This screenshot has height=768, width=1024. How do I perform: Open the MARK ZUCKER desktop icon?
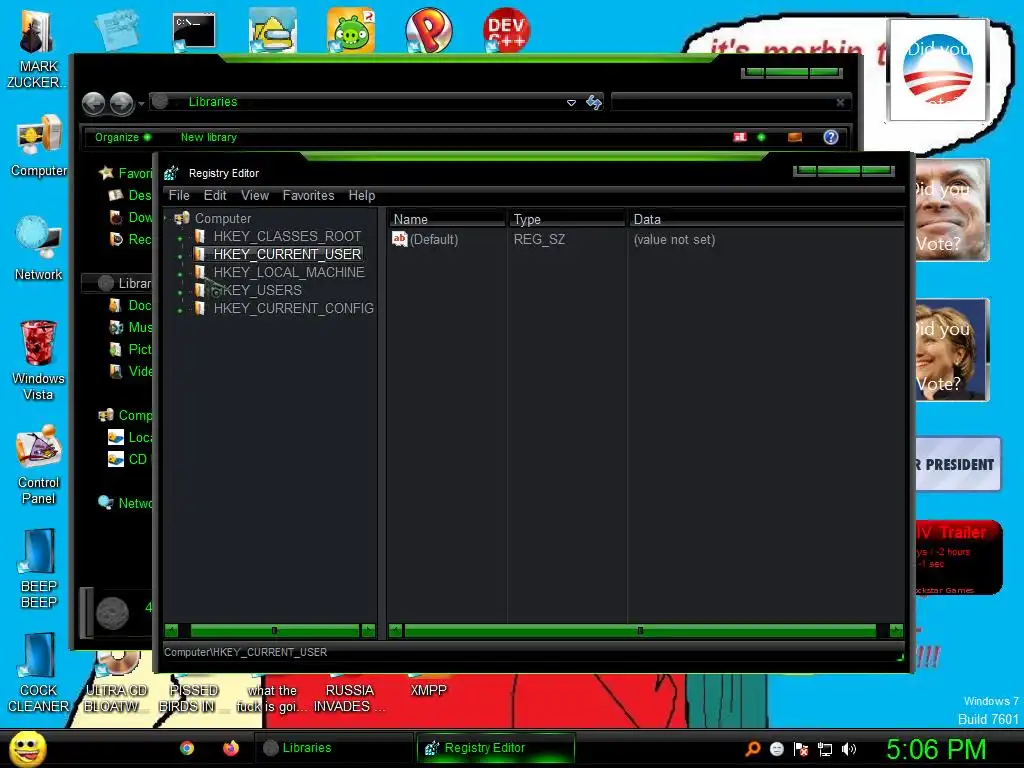pos(37,49)
